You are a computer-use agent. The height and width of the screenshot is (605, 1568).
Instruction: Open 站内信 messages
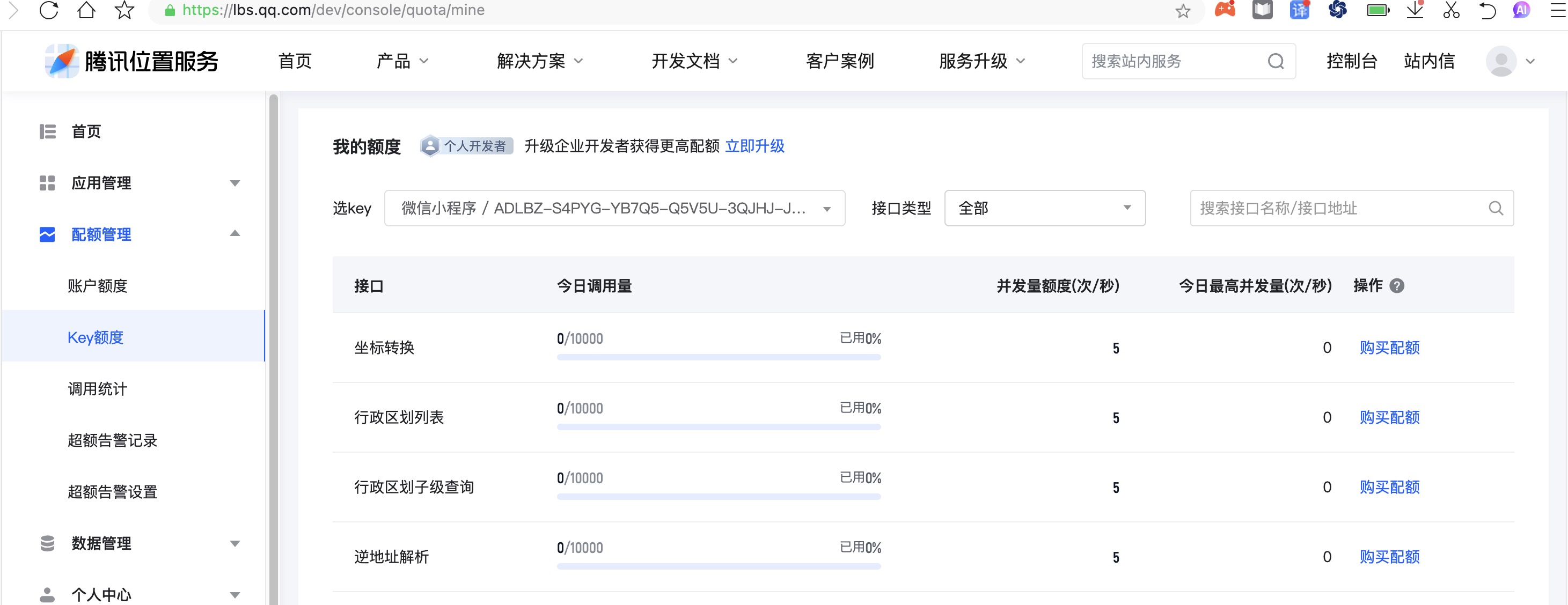1429,61
